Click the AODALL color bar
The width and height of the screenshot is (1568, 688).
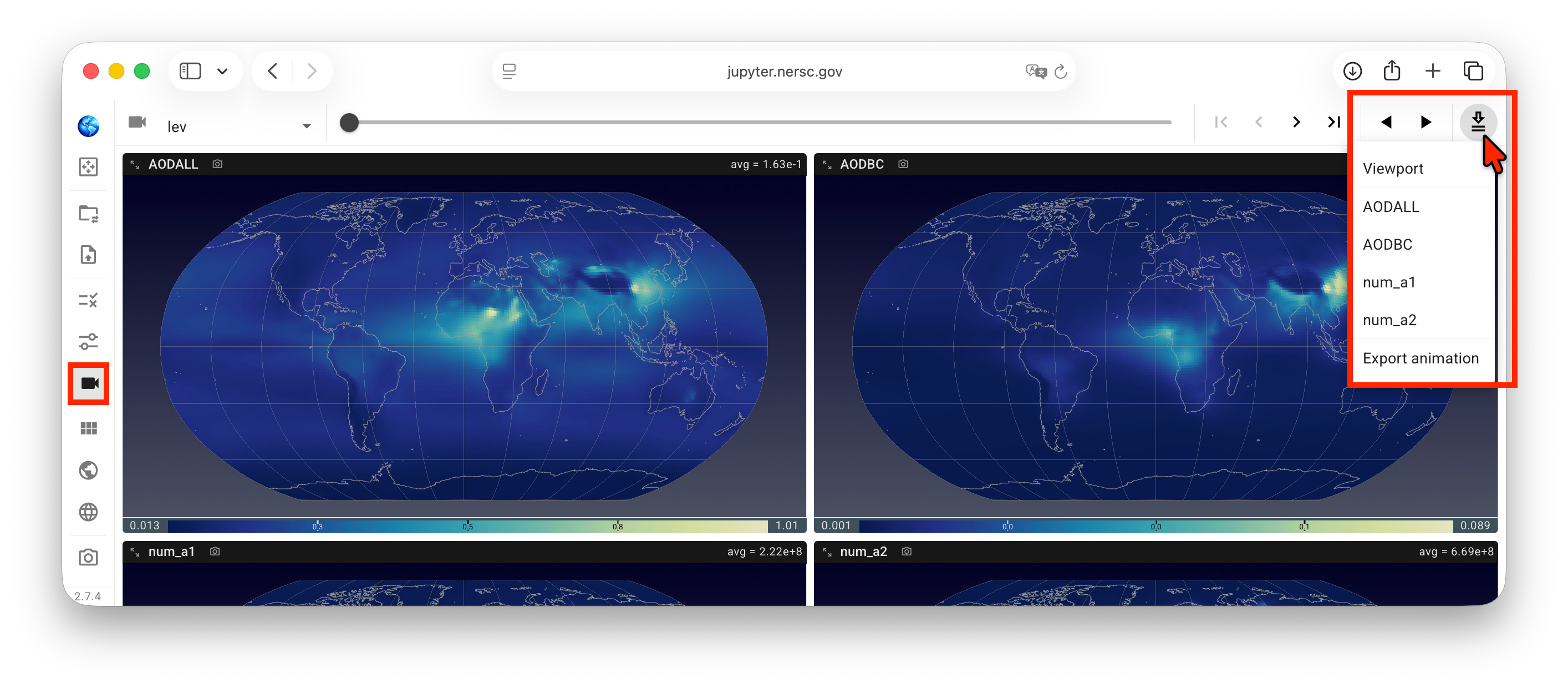(467, 526)
